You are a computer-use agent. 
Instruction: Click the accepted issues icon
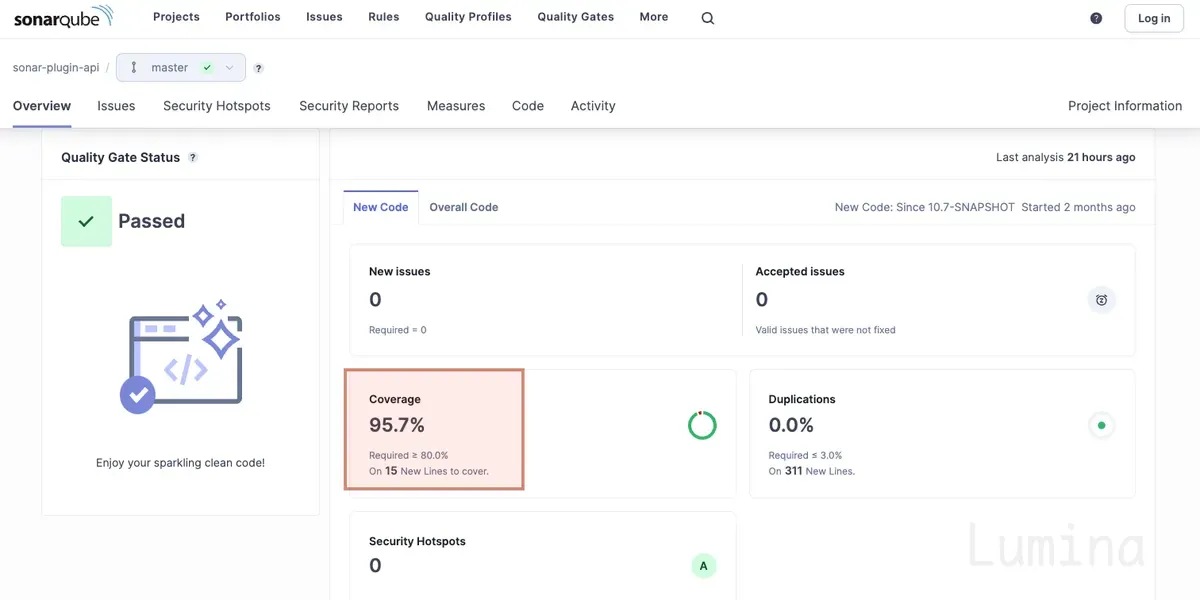(x=1101, y=299)
